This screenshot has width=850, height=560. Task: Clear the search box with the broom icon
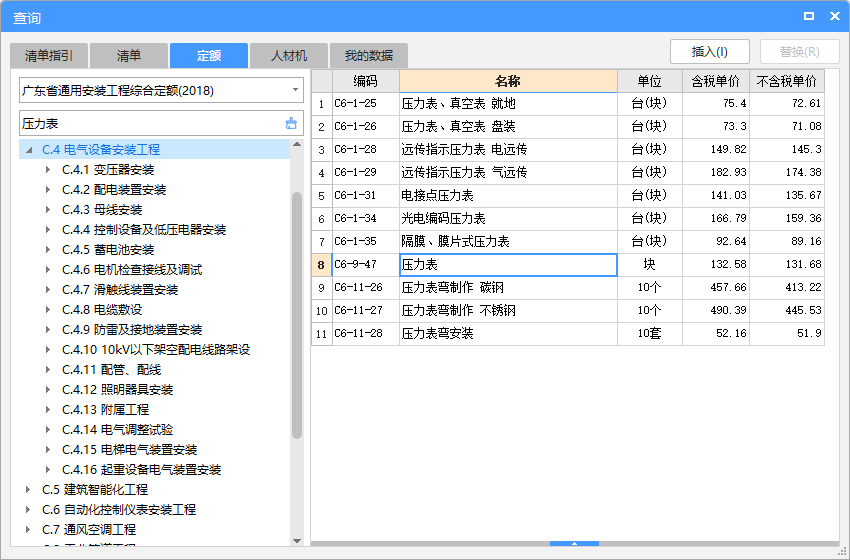[291, 124]
